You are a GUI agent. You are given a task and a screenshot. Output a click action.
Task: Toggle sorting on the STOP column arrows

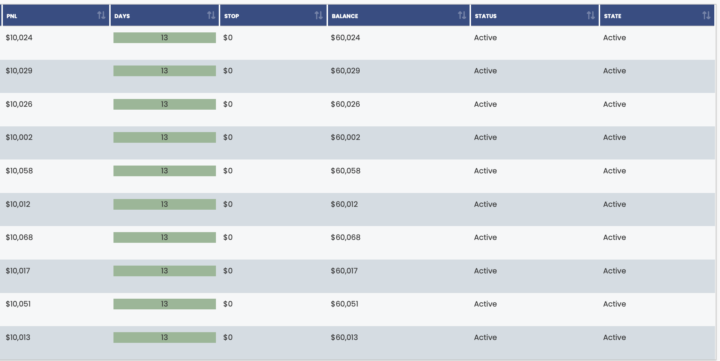pyautogui.click(x=318, y=16)
